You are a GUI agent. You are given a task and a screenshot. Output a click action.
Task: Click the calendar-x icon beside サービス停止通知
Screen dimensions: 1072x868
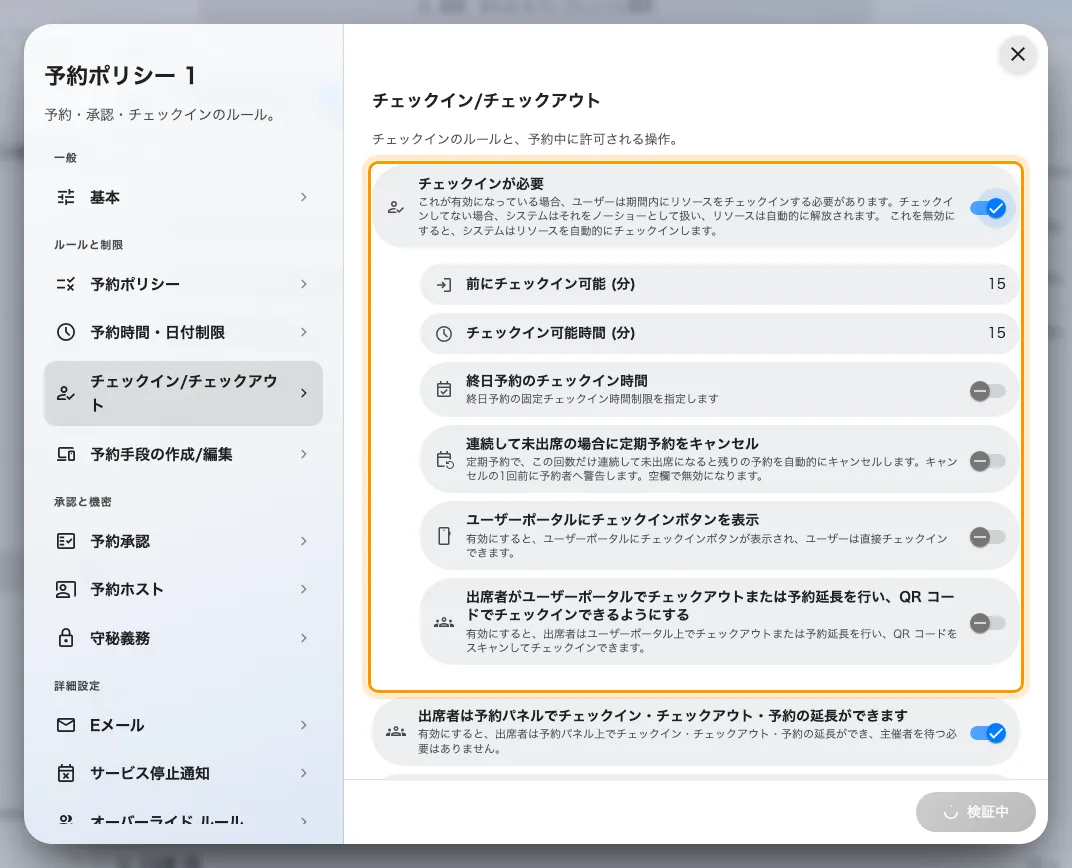coord(66,773)
